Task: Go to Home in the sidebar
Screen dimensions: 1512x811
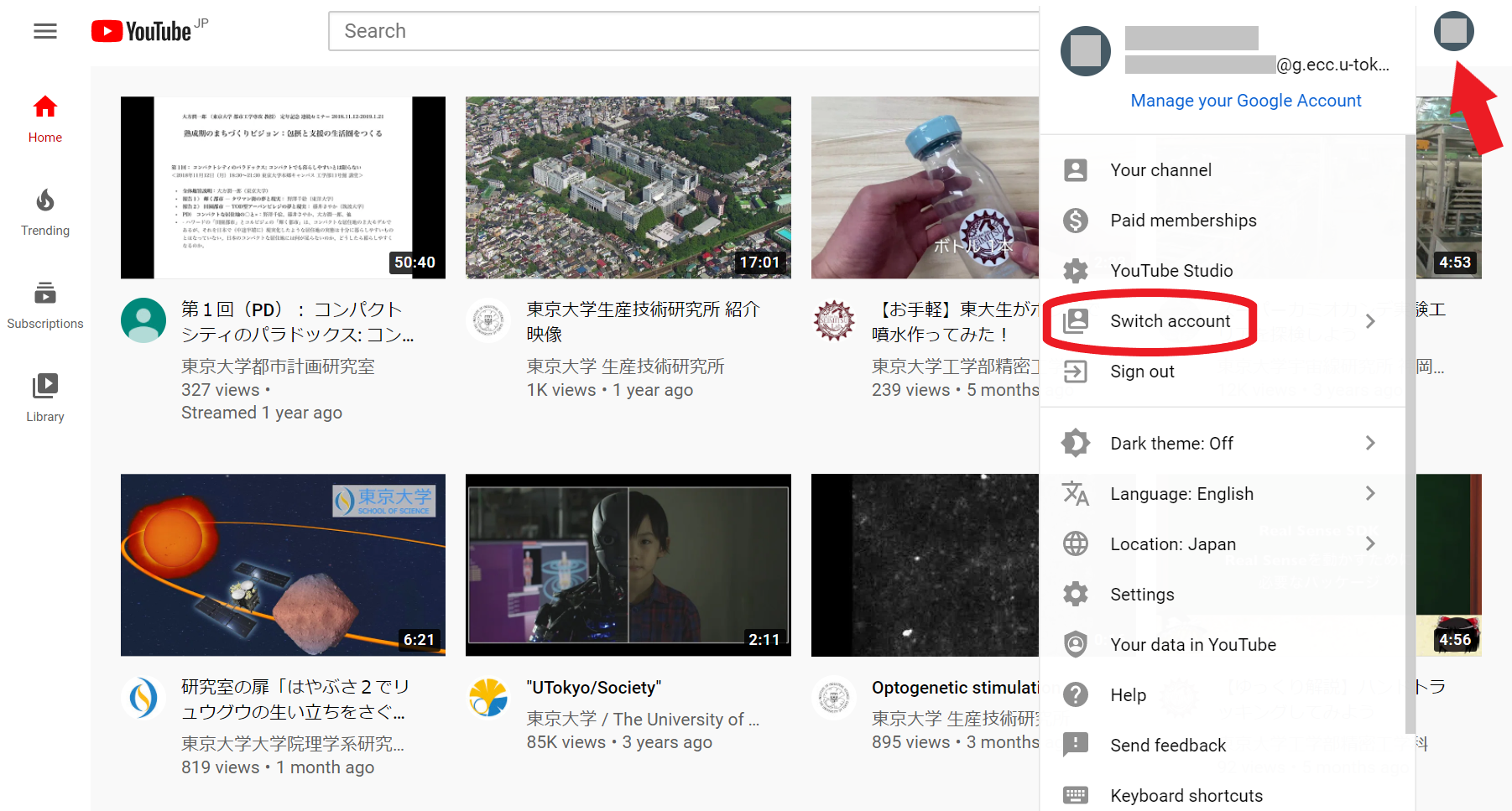Action: (x=45, y=118)
